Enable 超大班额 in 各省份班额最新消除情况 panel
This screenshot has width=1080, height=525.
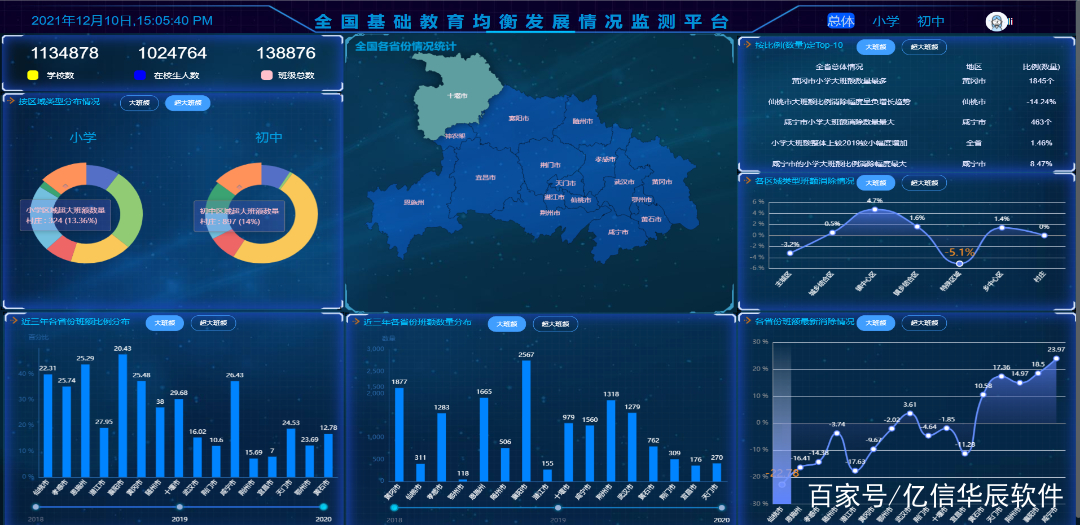[x=923, y=323]
